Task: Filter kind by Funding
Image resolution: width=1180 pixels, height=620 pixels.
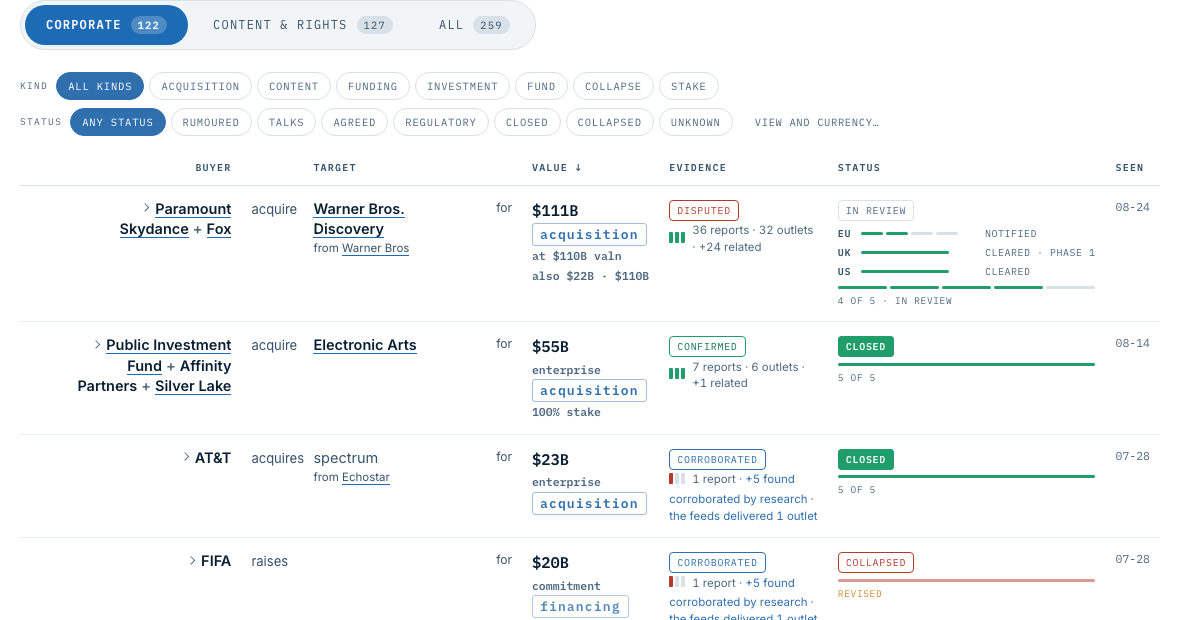Action: tap(373, 86)
